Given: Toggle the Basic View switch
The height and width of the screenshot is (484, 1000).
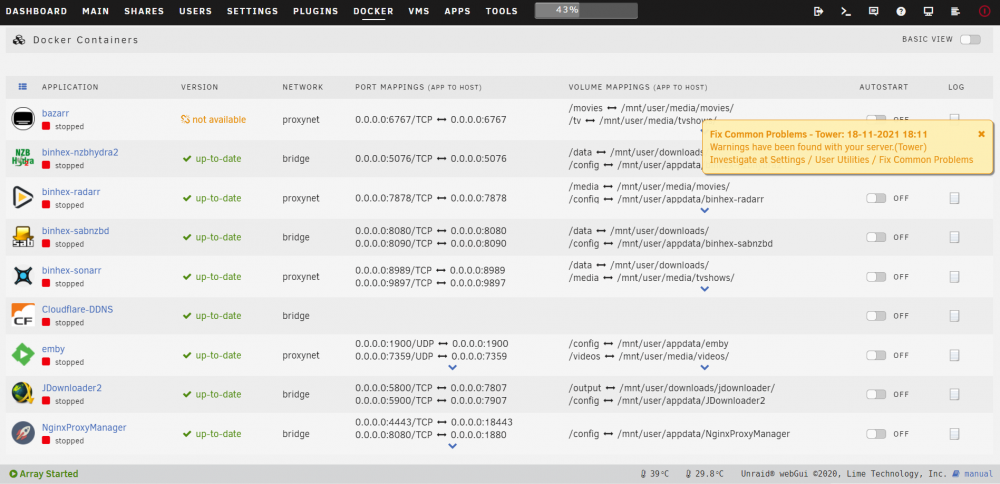Looking at the screenshot, I should 970,40.
